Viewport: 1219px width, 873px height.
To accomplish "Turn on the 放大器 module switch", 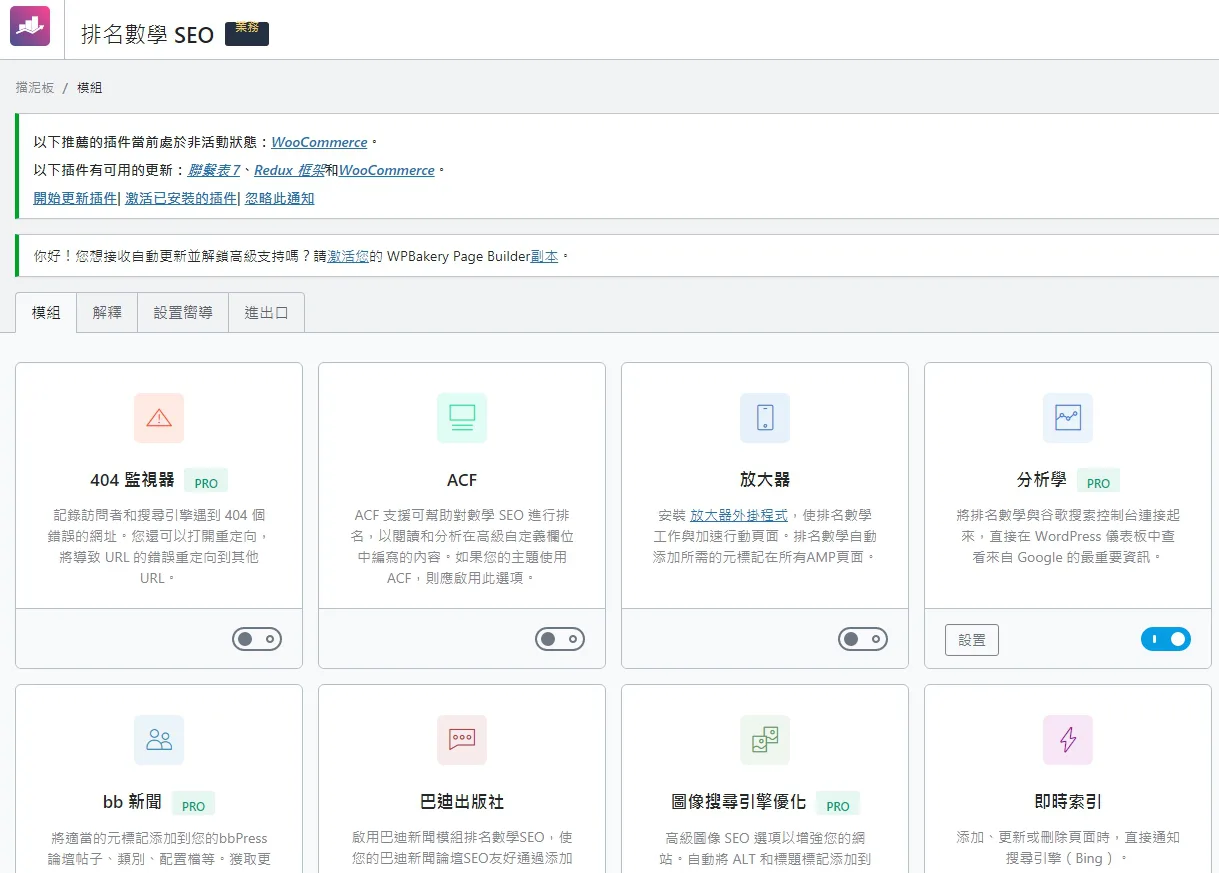I will click(863, 639).
